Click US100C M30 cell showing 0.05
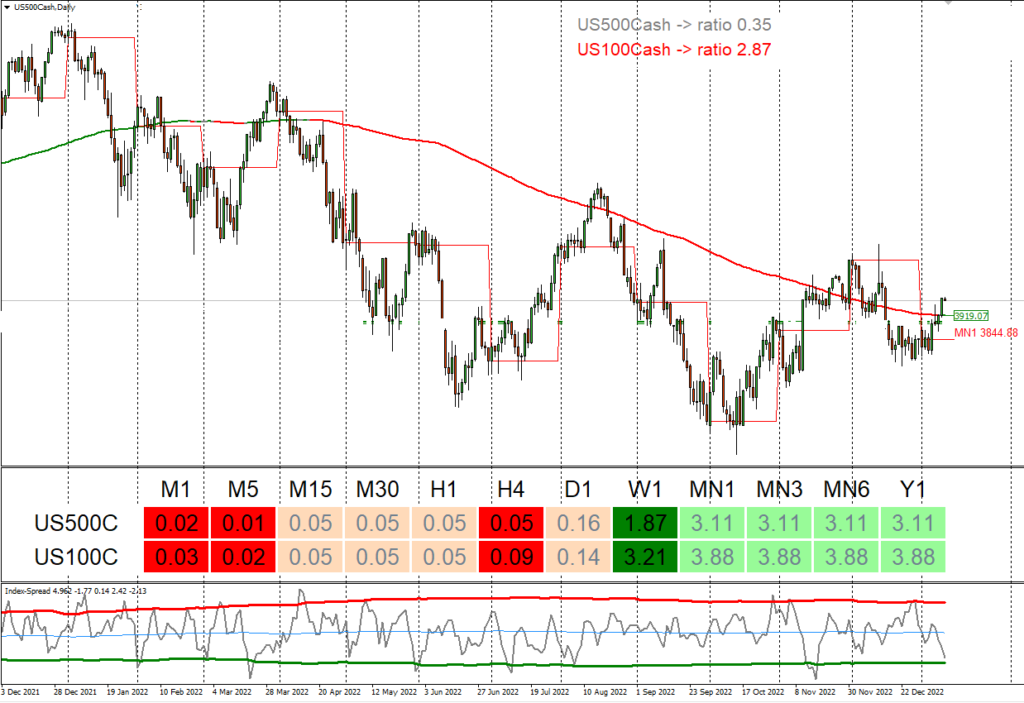This screenshot has width=1024, height=703. (377, 557)
